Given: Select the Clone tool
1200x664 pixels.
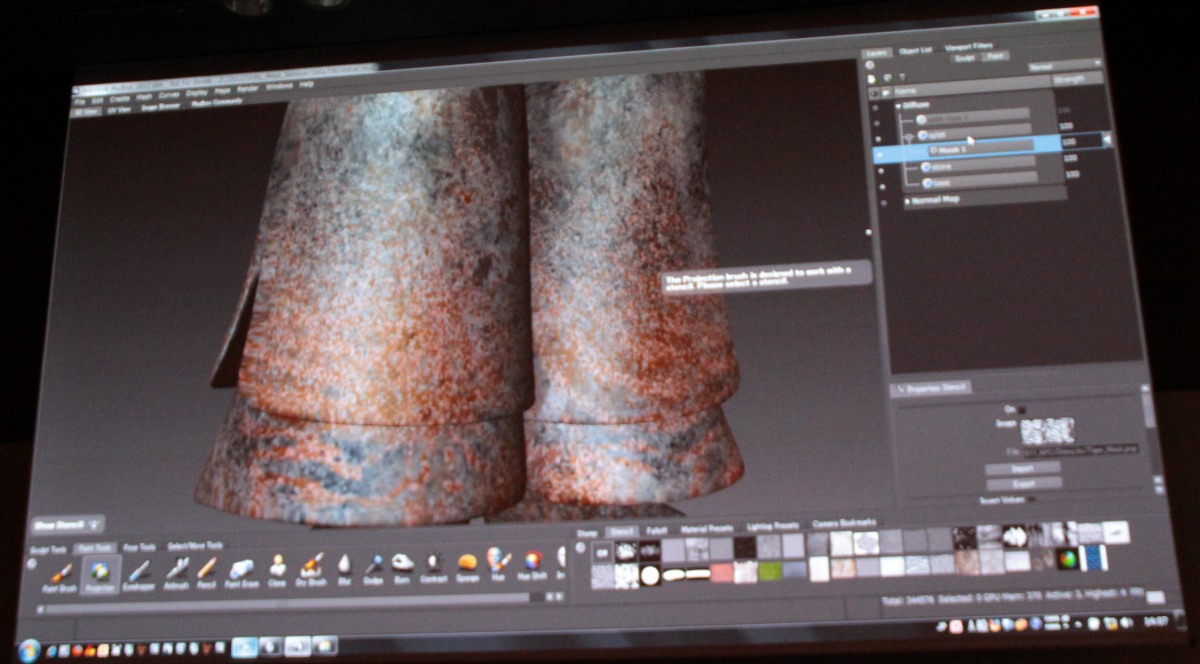Looking at the screenshot, I should 277,571.
